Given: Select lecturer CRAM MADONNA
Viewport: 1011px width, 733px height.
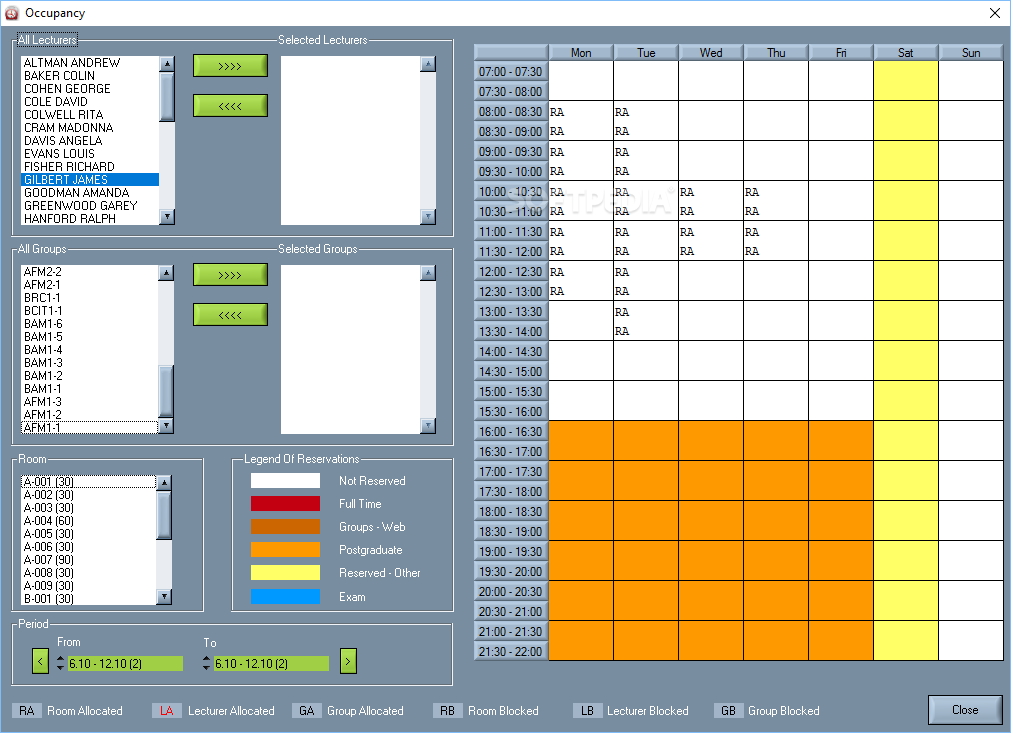Looking at the screenshot, I should pyautogui.click(x=90, y=128).
